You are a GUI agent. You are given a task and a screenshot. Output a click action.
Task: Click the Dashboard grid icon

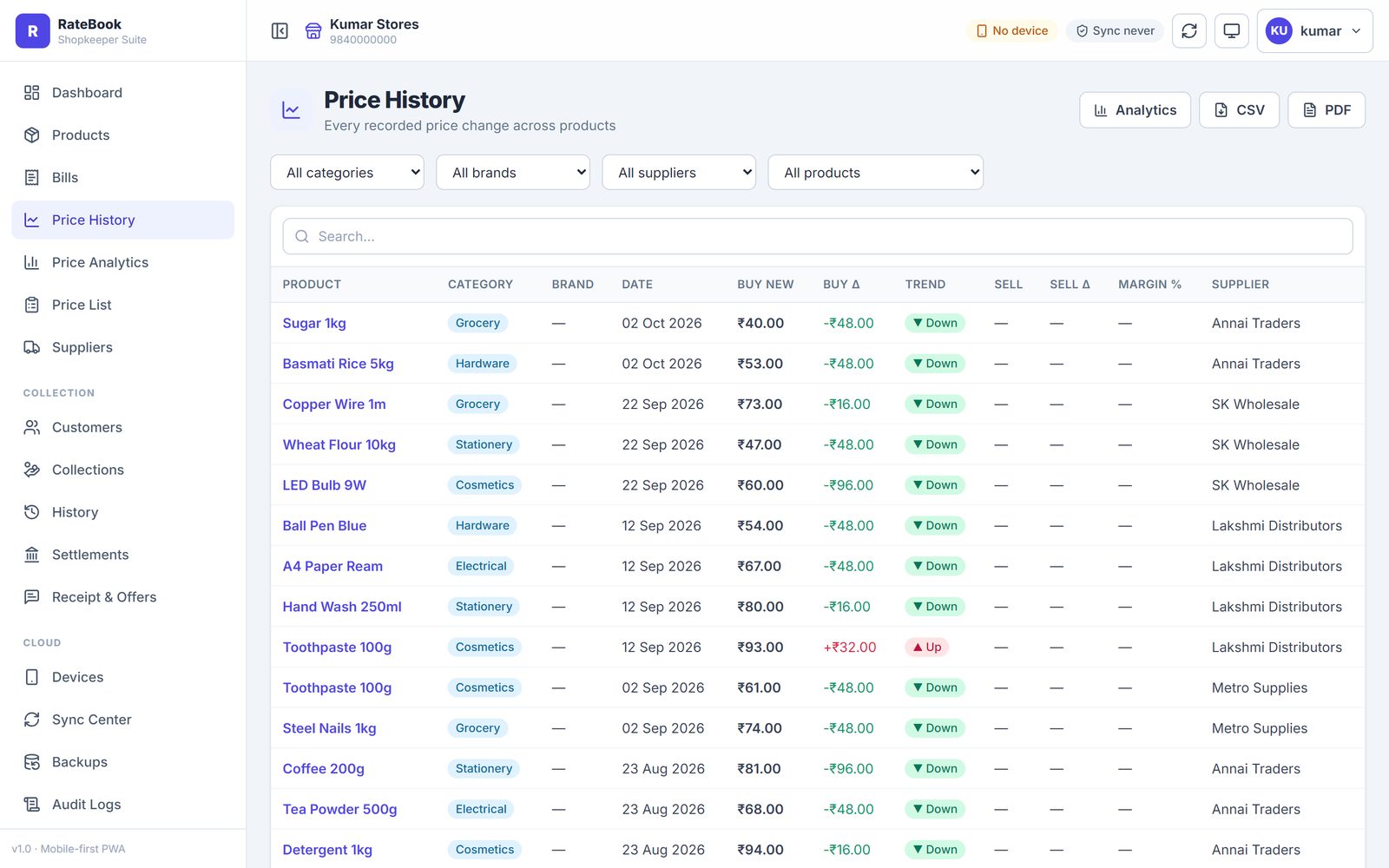[x=32, y=93]
